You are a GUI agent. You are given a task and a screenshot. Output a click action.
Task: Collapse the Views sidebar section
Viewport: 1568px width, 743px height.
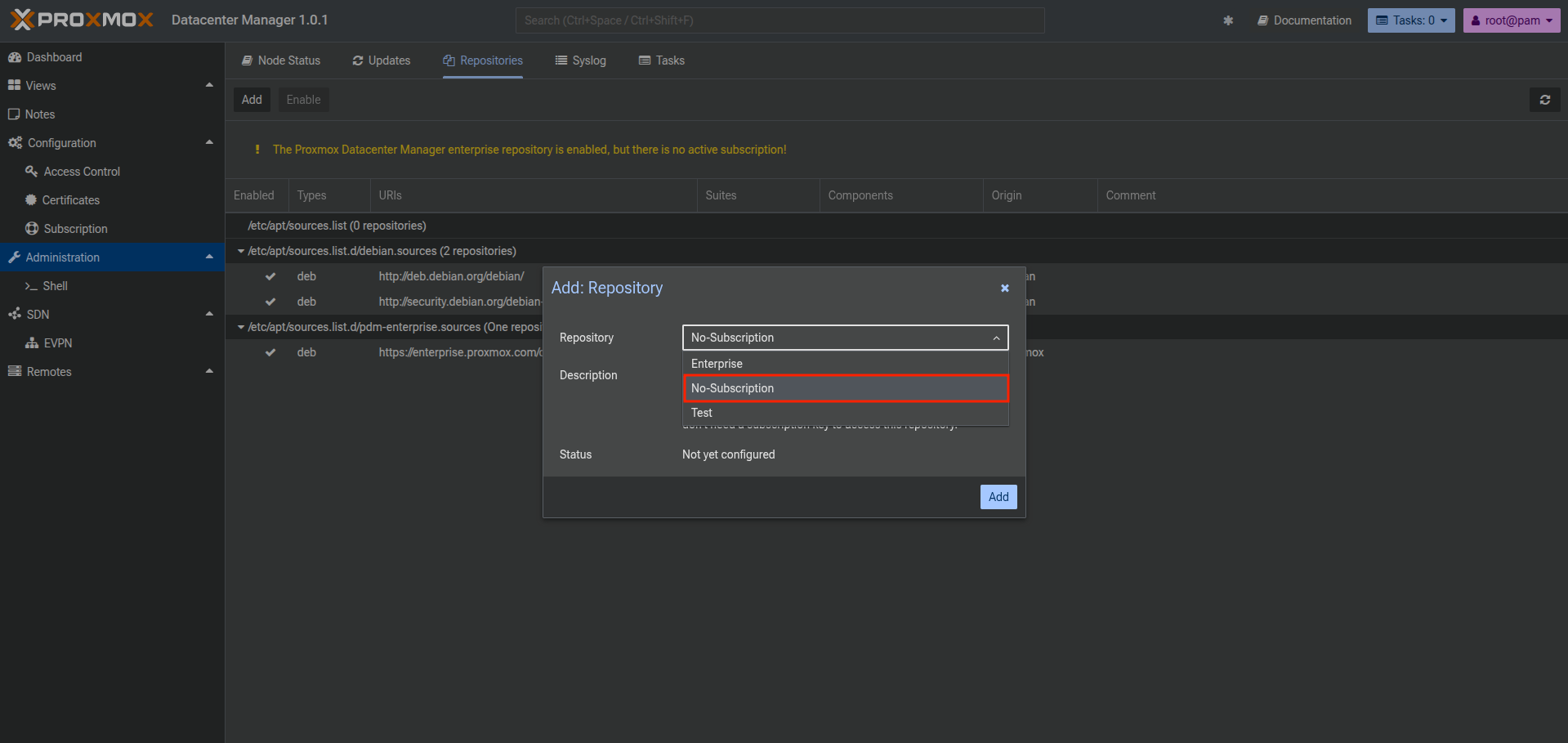(209, 85)
